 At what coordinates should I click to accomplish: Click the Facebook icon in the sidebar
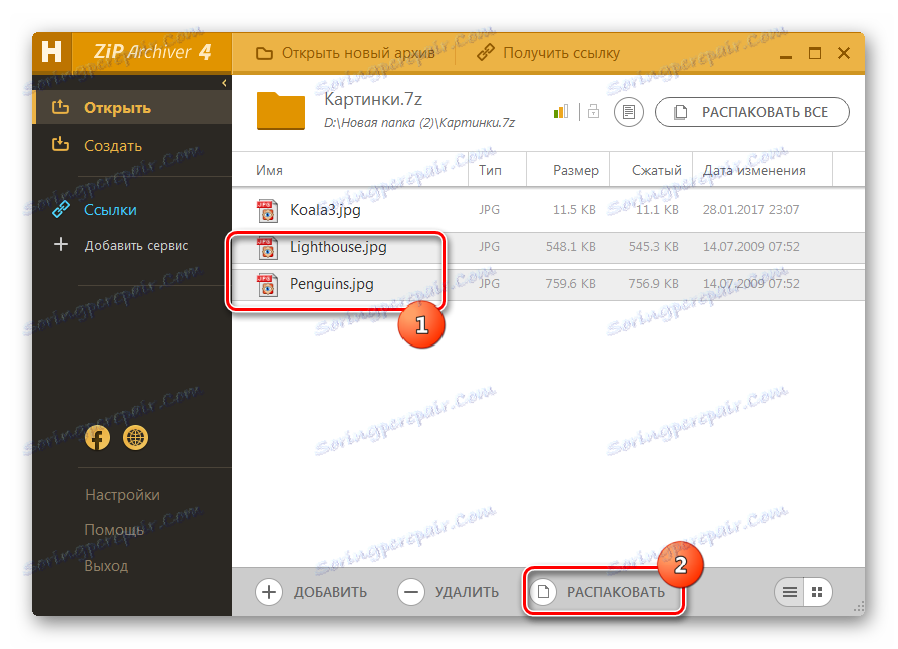[x=97, y=438]
